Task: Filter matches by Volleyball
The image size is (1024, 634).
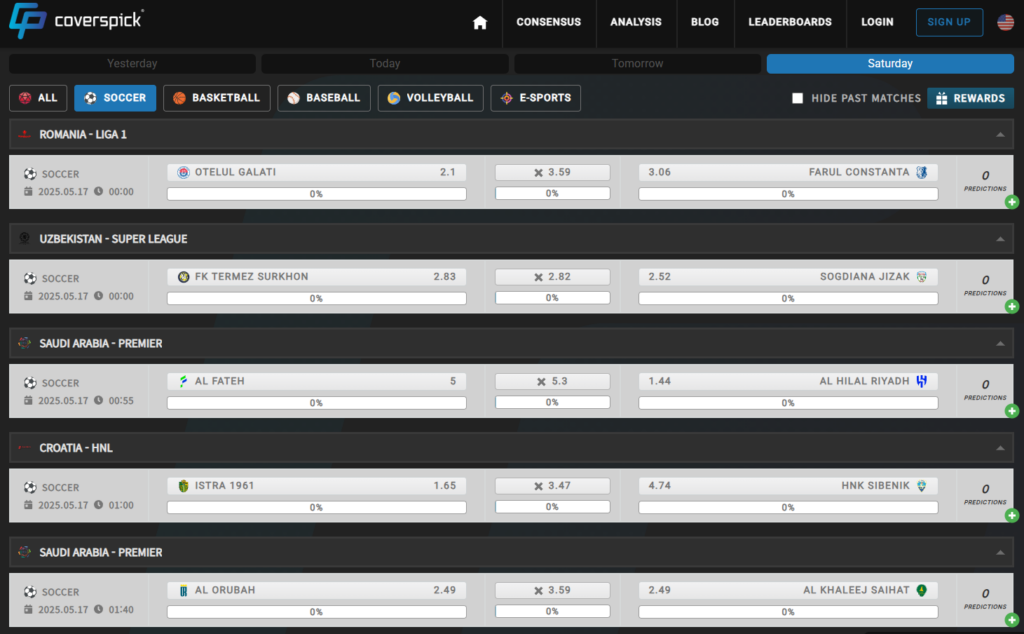Action: click(430, 98)
